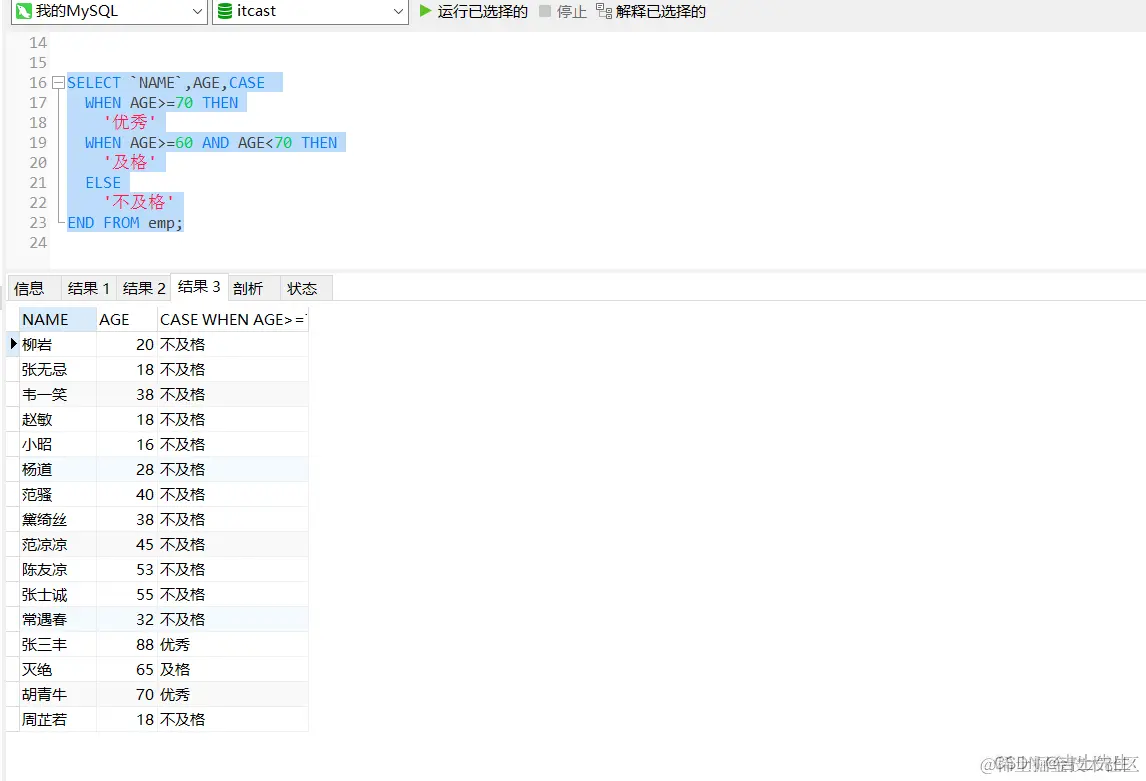Select the 范凉凉 name cell

tap(58, 544)
